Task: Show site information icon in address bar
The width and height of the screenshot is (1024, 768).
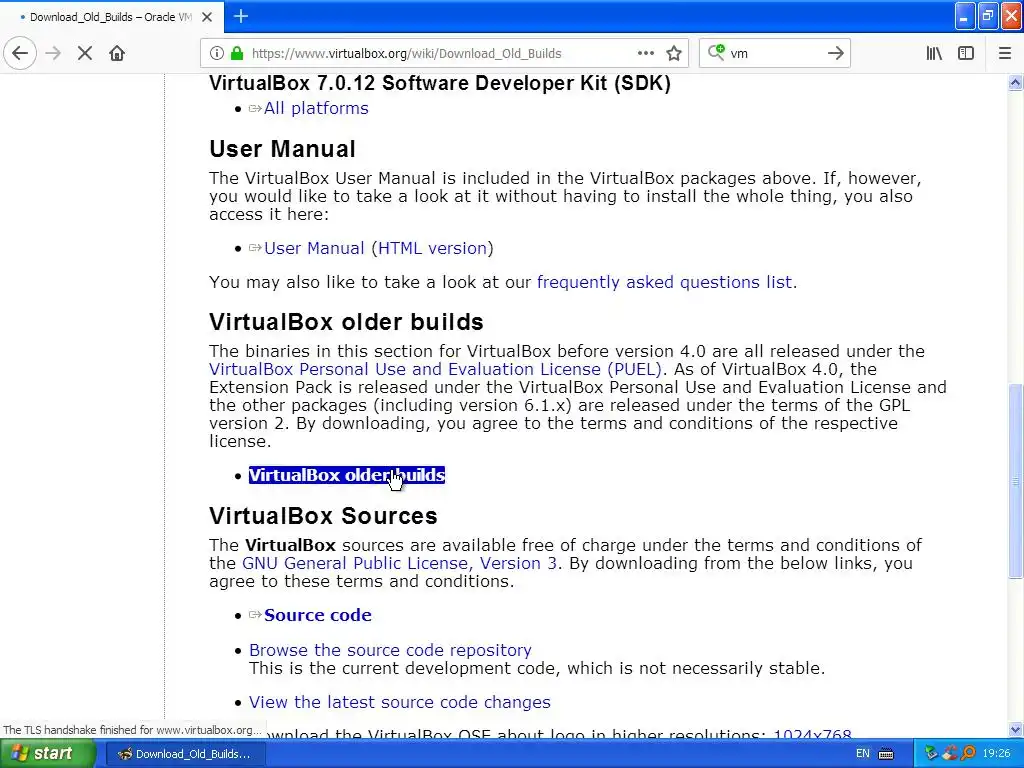Action: [217, 54]
